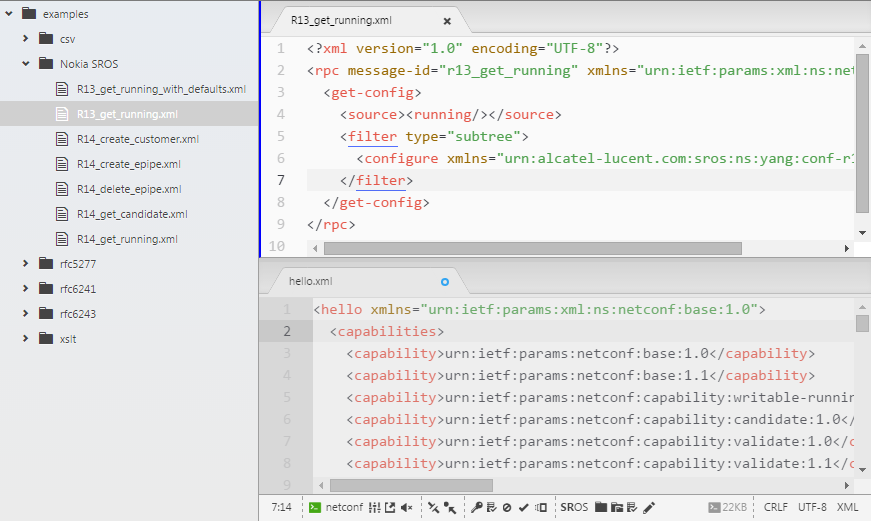
Task: Click the connect cursor icon
Action: 450,507
